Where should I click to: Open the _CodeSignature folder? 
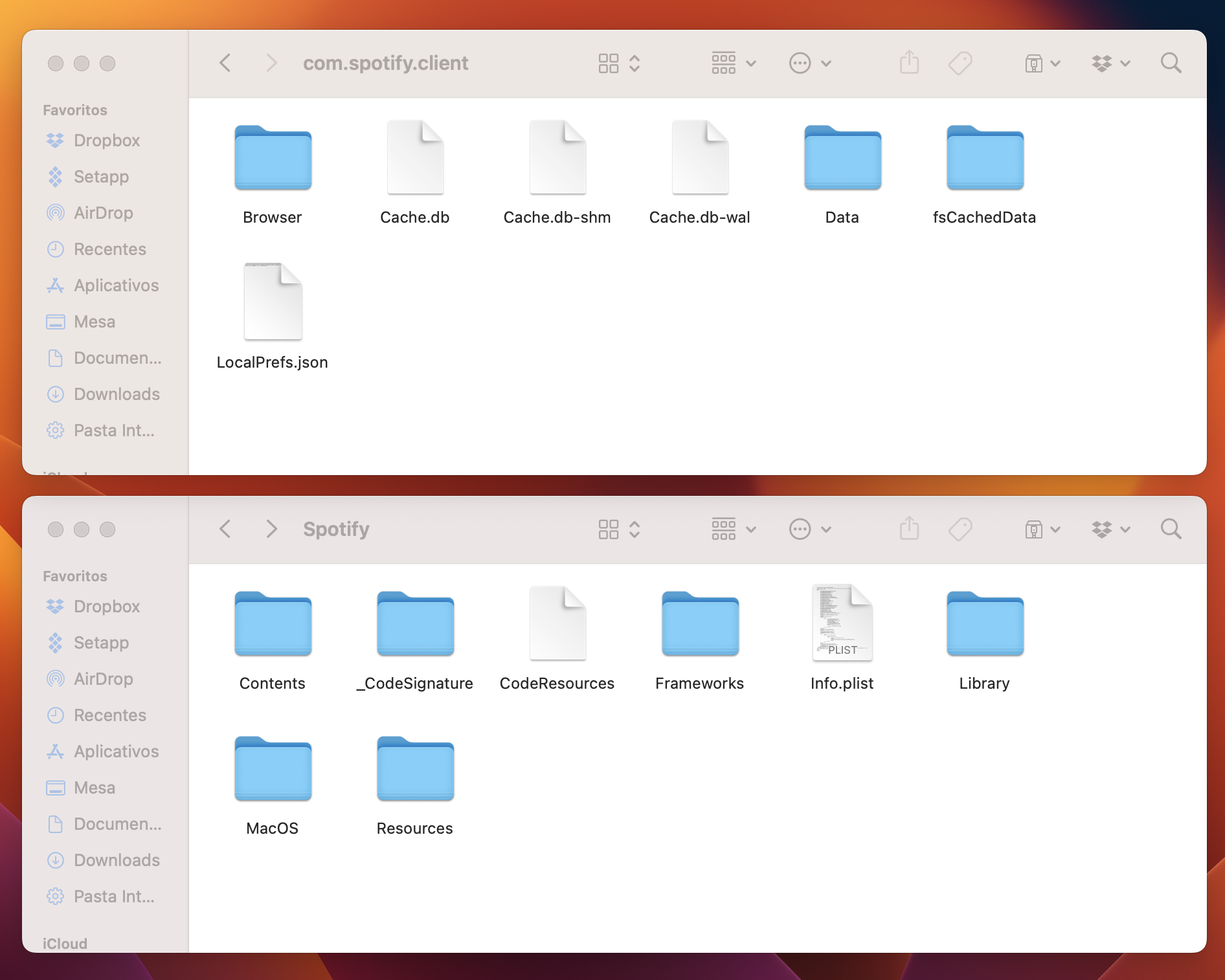point(415,624)
